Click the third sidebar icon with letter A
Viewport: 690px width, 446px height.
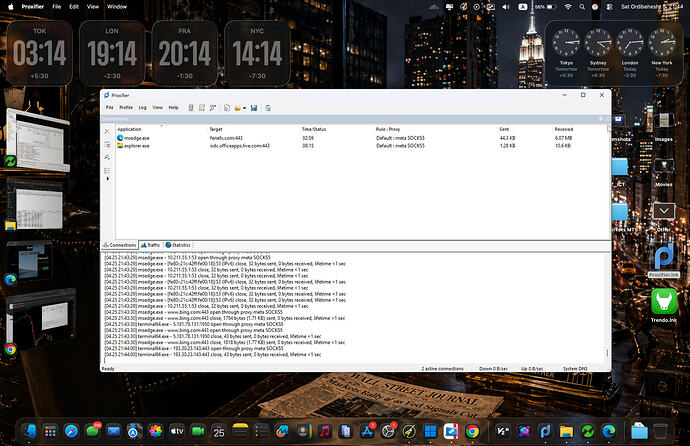(x=107, y=157)
